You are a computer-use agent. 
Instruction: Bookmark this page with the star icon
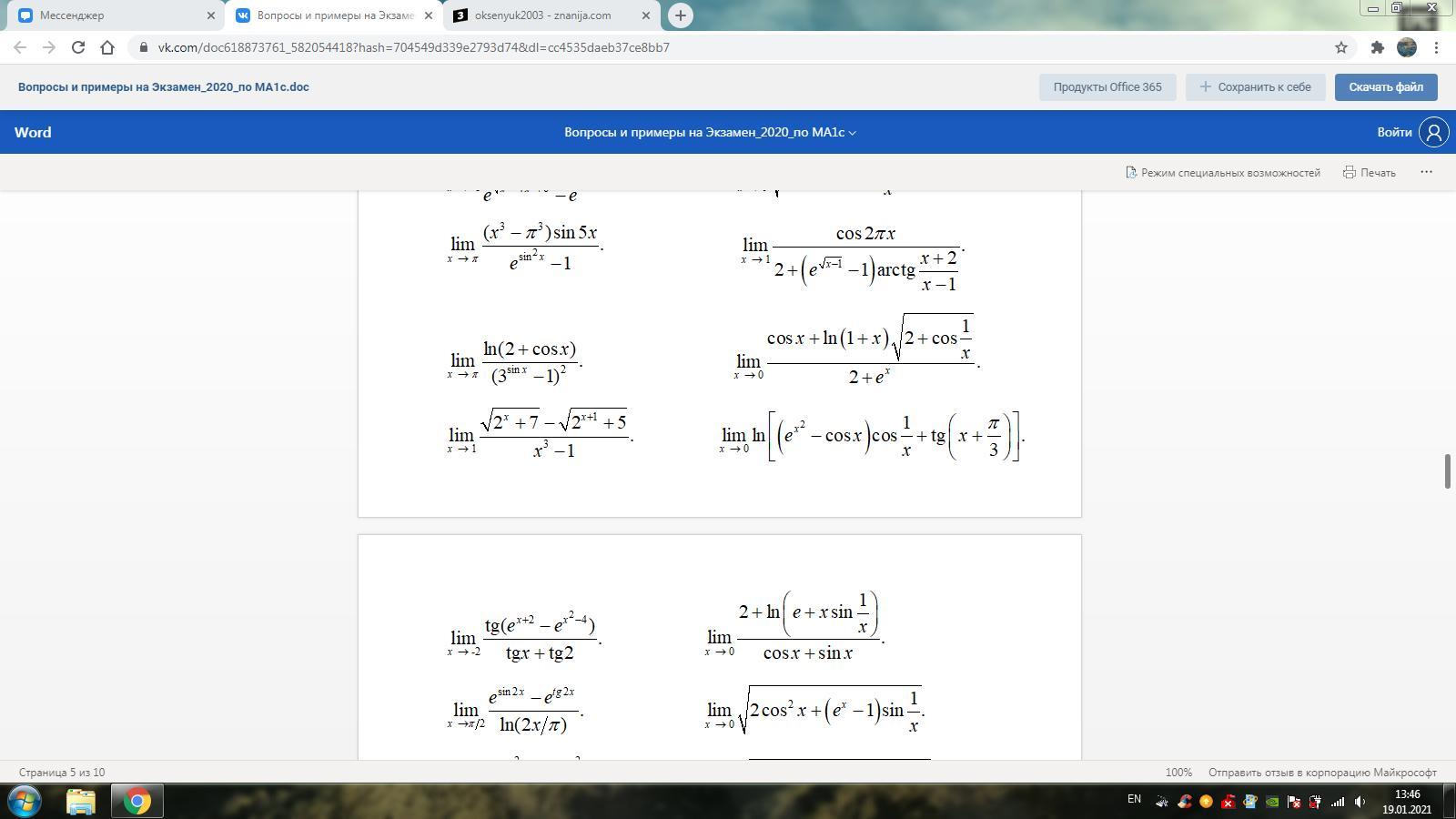[x=1340, y=47]
